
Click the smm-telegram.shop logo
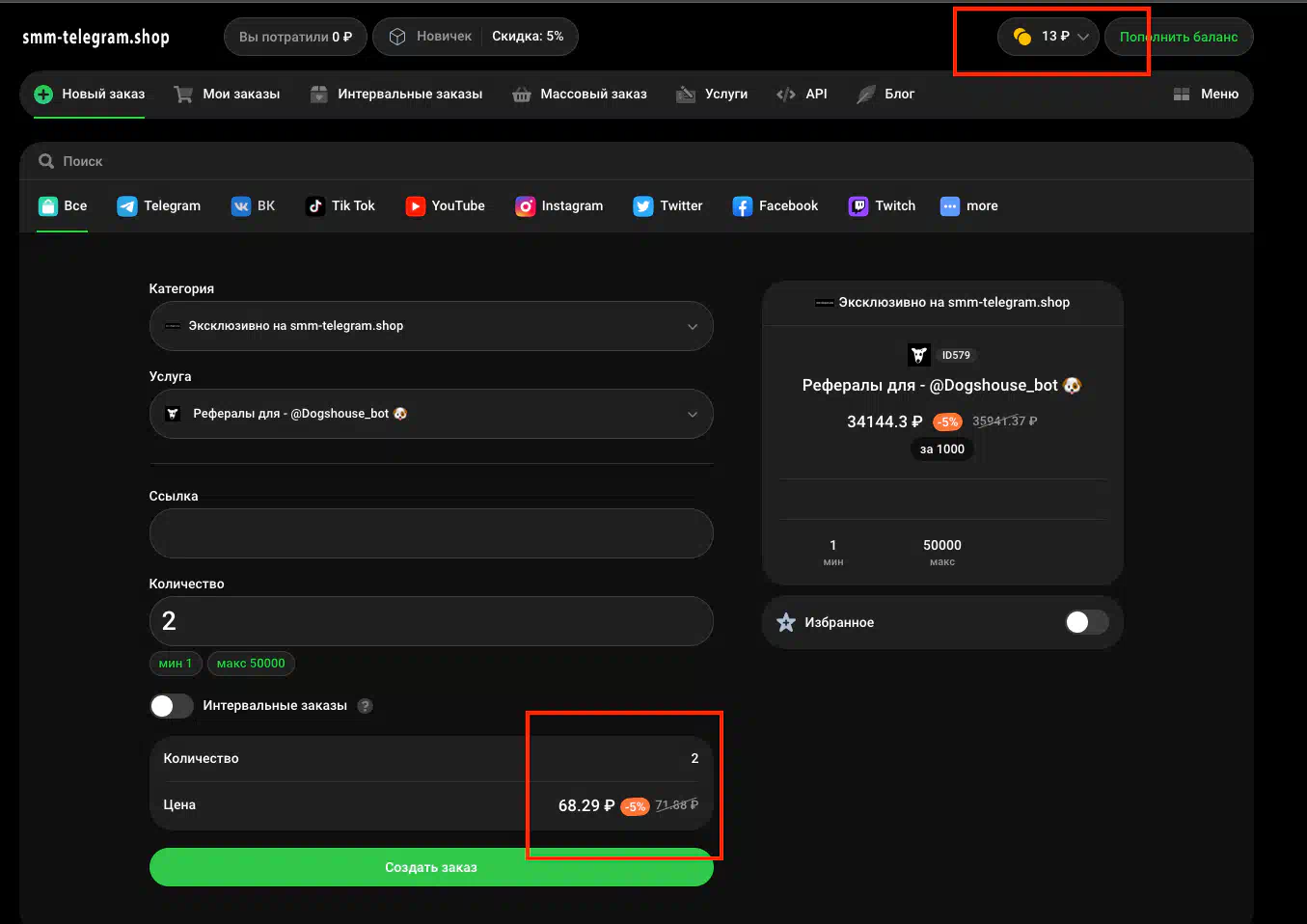95,37
